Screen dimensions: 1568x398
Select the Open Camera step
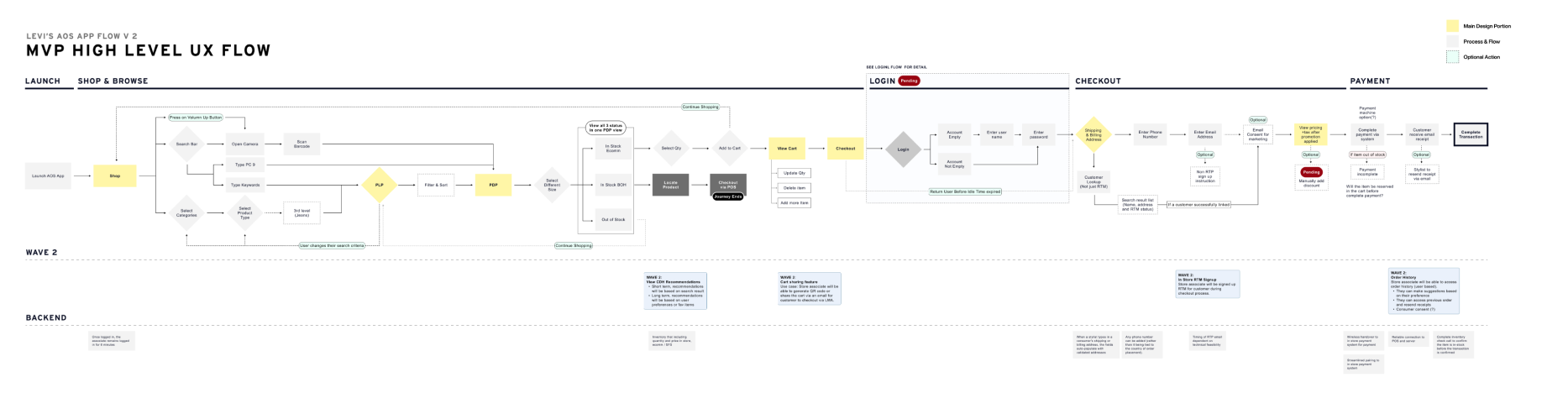click(x=245, y=144)
